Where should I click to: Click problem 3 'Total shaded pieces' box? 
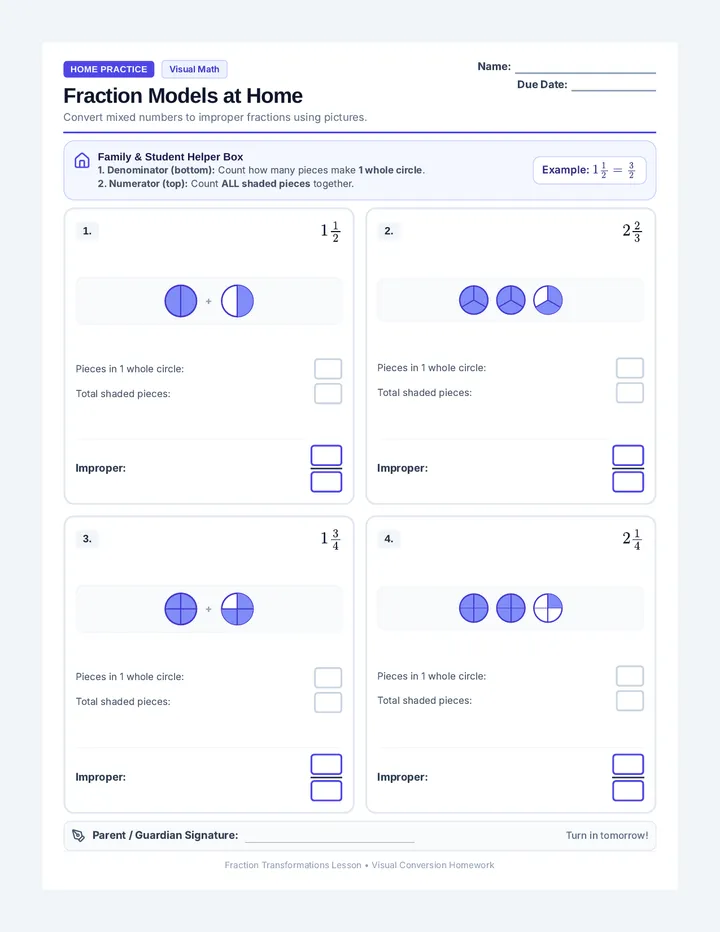[x=328, y=702]
